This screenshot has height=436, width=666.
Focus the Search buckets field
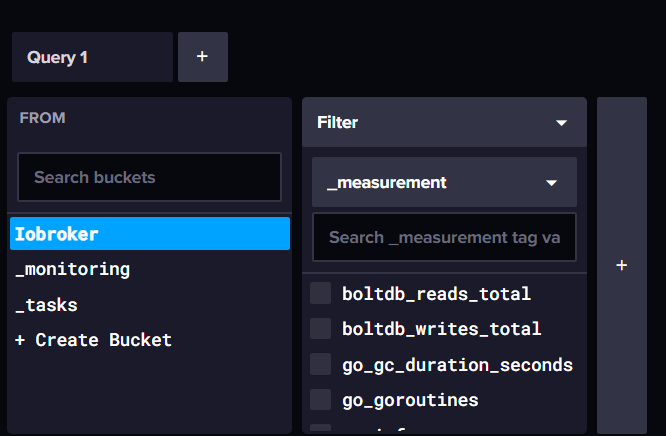[149, 177]
